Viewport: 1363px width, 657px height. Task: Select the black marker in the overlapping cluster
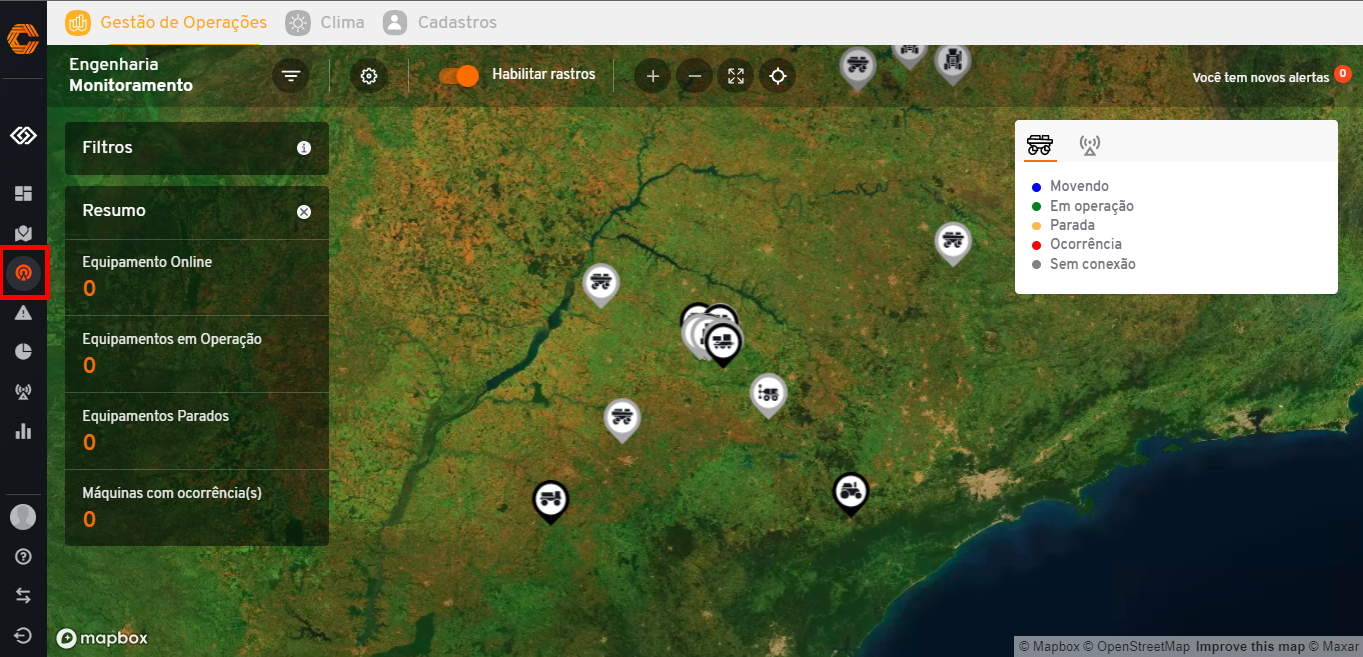pyautogui.click(x=723, y=345)
